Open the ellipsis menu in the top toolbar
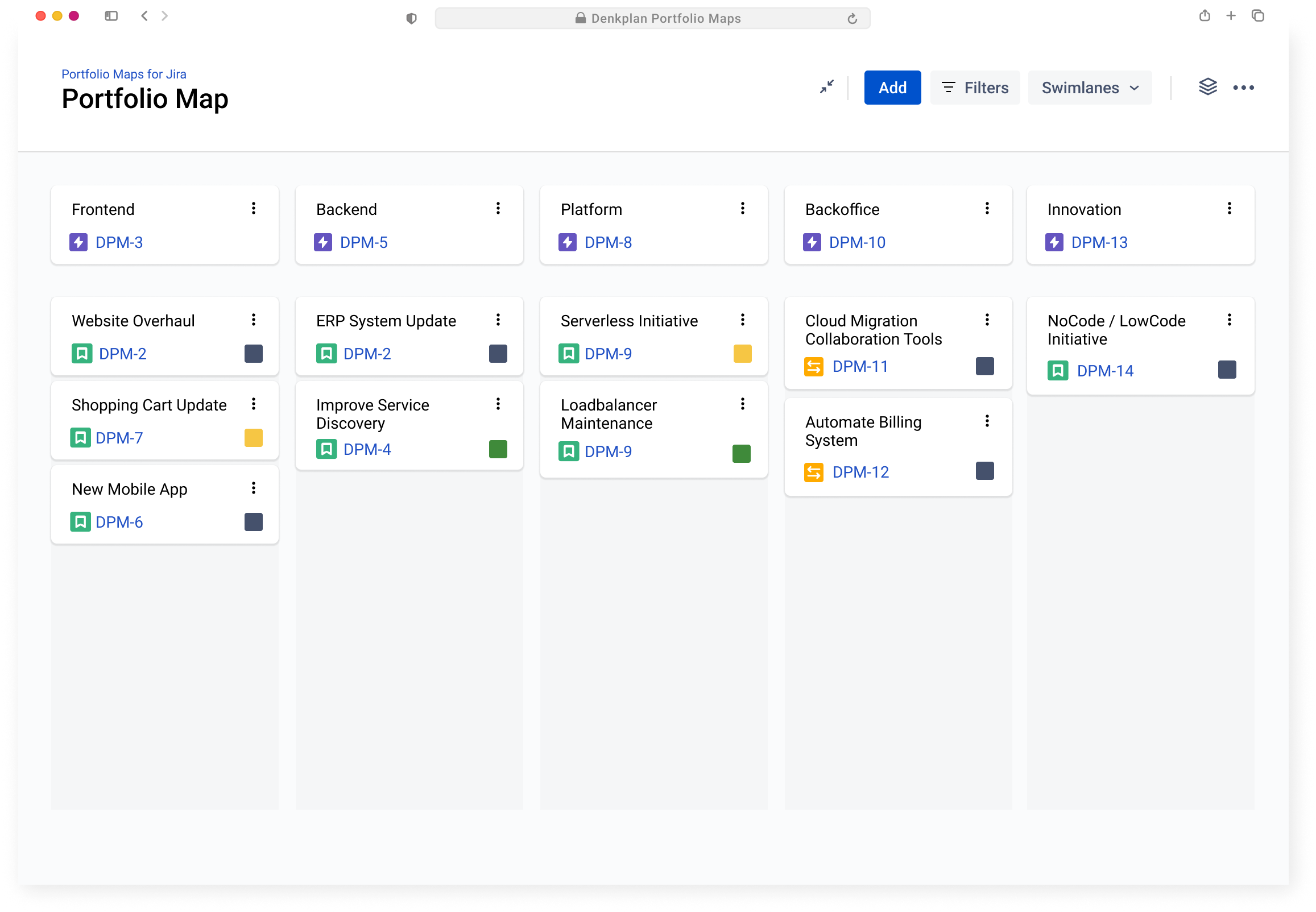 (1244, 88)
